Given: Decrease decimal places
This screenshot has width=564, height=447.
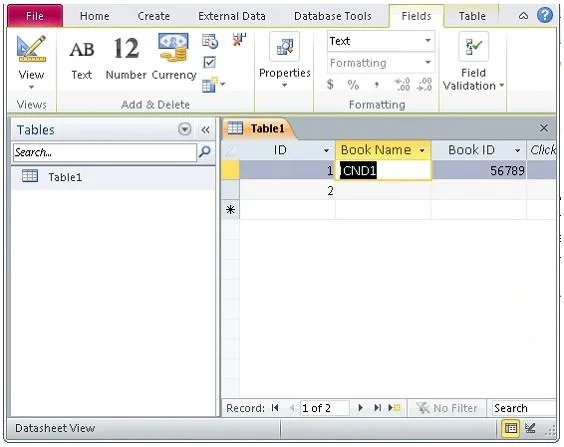Looking at the screenshot, I should 424,85.
